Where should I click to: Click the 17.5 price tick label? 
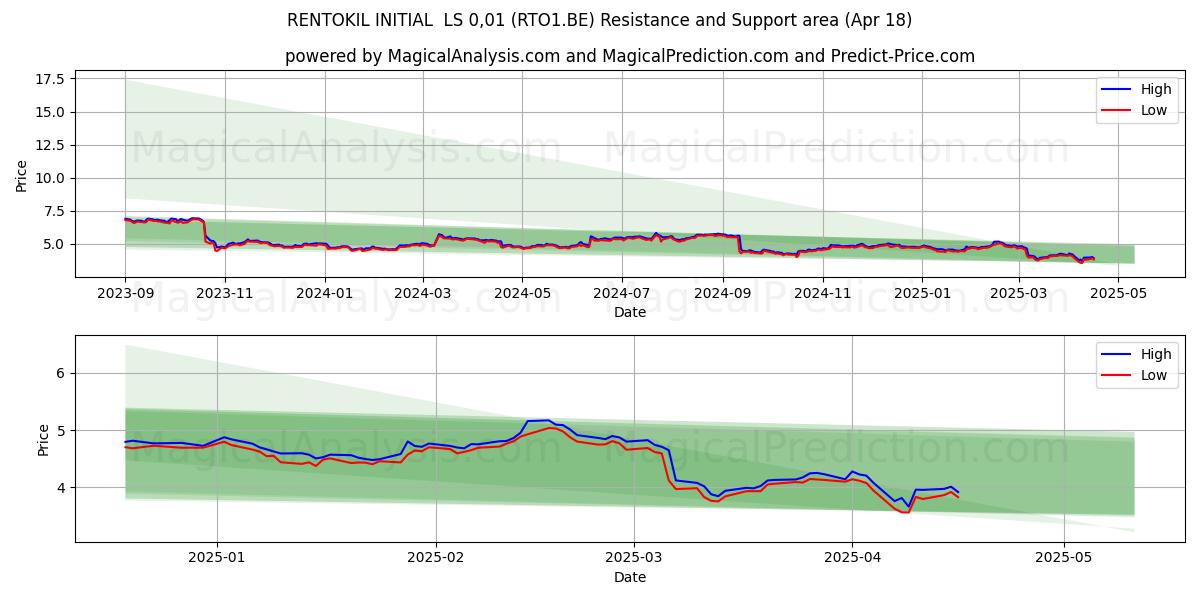[50, 79]
